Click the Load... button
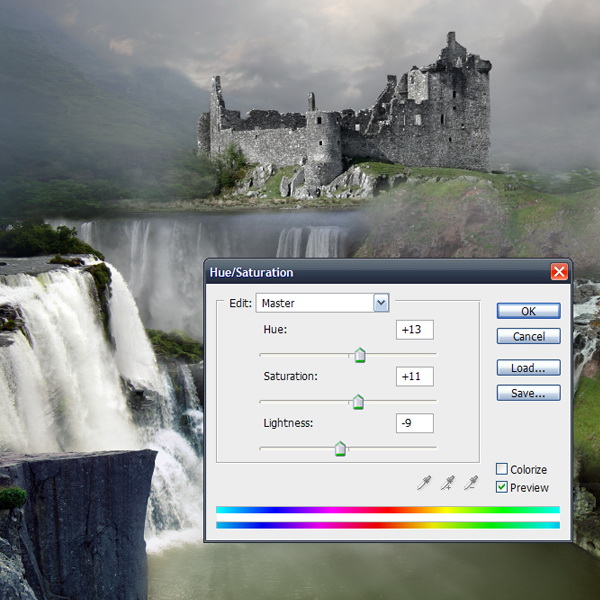The height and width of the screenshot is (600, 600). point(528,368)
